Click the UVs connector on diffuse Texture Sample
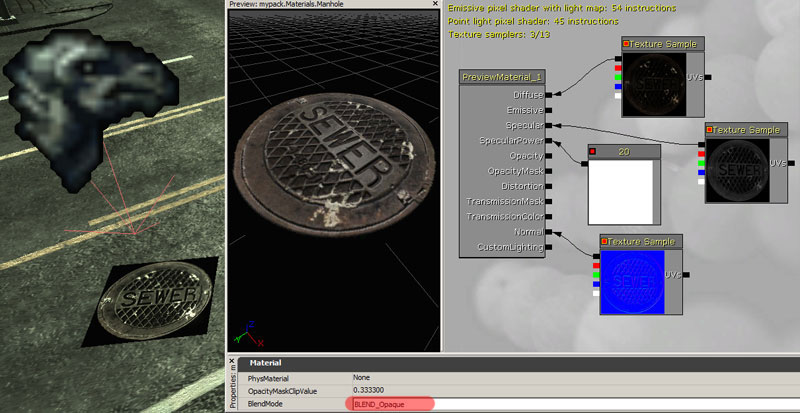This screenshot has width=800, height=413. tap(708, 77)
